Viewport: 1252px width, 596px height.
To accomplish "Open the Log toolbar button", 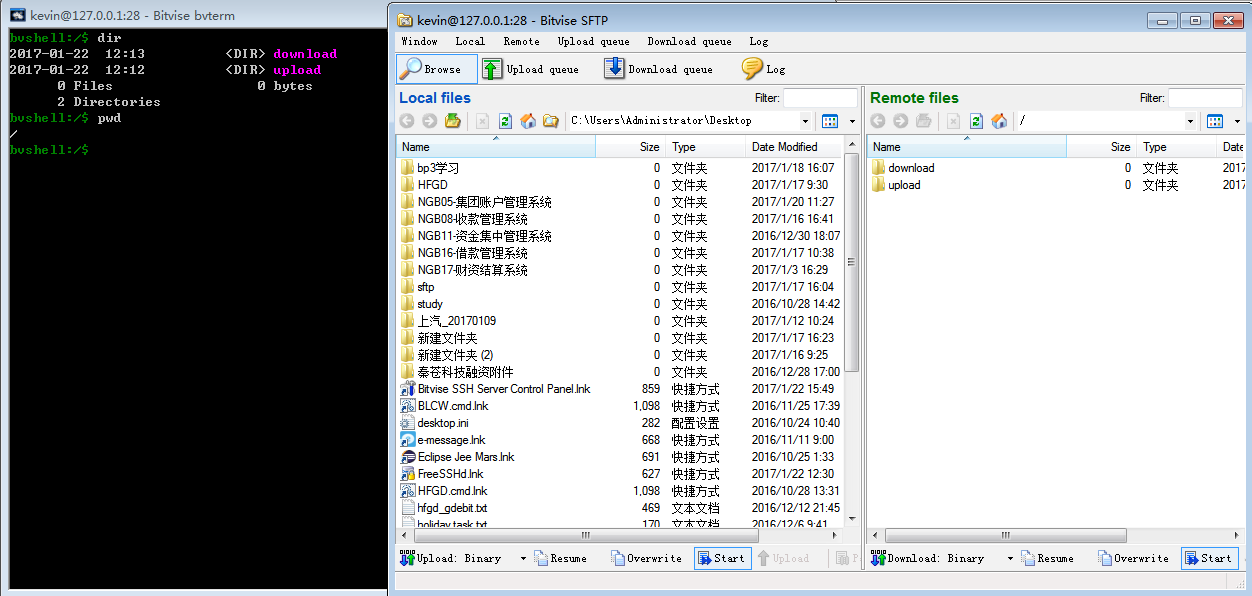I will pos(763,69).
